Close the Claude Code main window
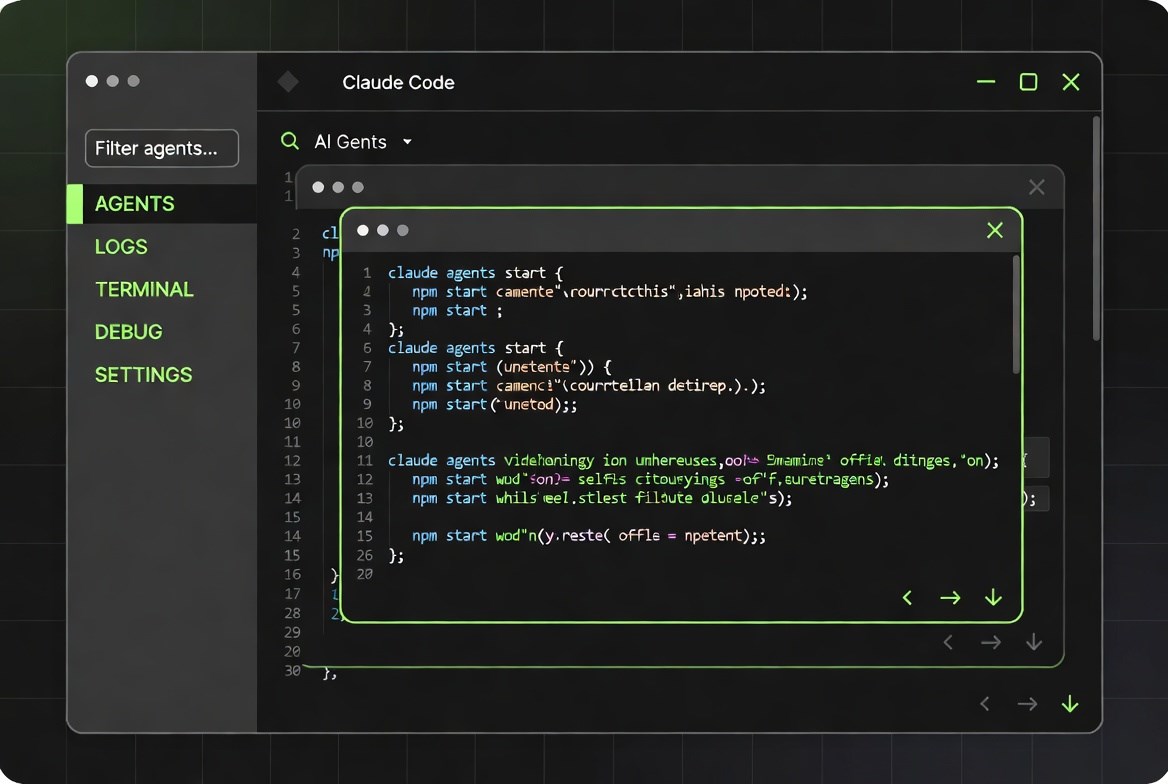The width and height of the screenshot is (1168, 784). coord(1070,81)
